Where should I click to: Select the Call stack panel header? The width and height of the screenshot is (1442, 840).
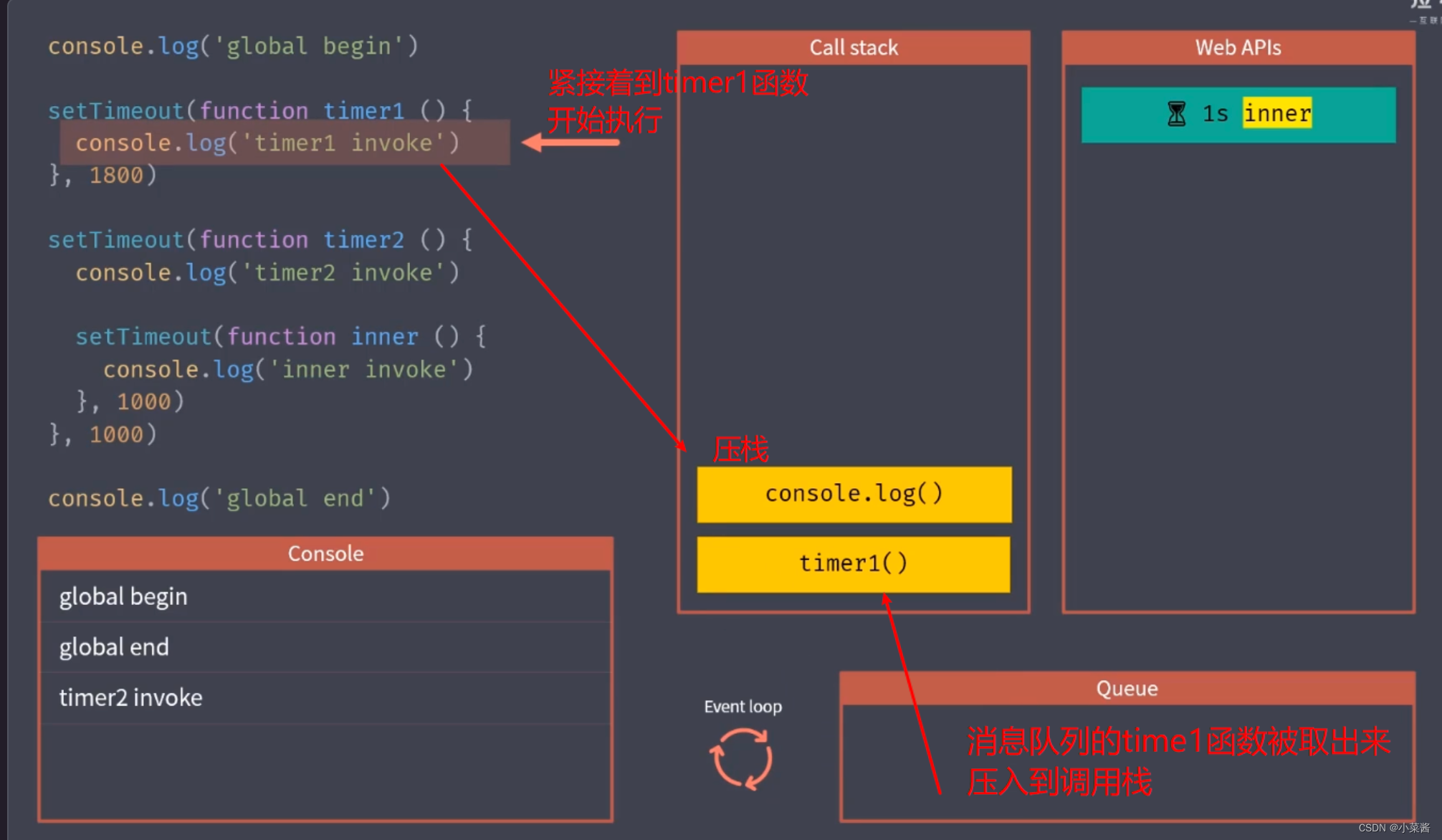coord(853,48)
